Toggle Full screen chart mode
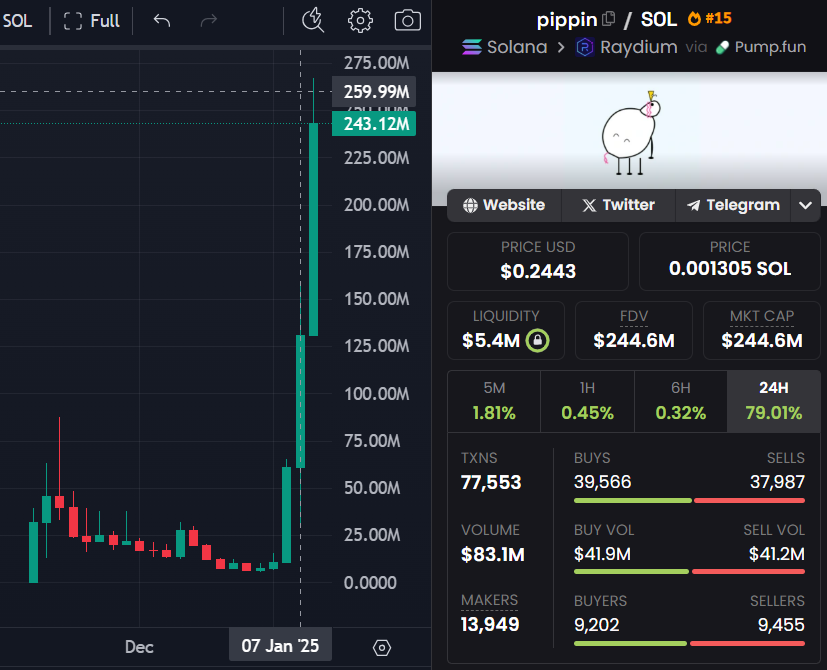The width and height of the screenshot is (827, 670). click(x=91, y=21)
